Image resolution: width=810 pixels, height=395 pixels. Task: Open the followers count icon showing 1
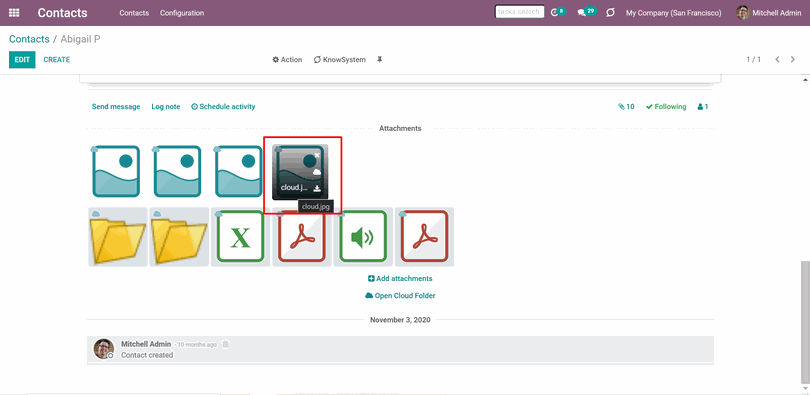[703, 107]
